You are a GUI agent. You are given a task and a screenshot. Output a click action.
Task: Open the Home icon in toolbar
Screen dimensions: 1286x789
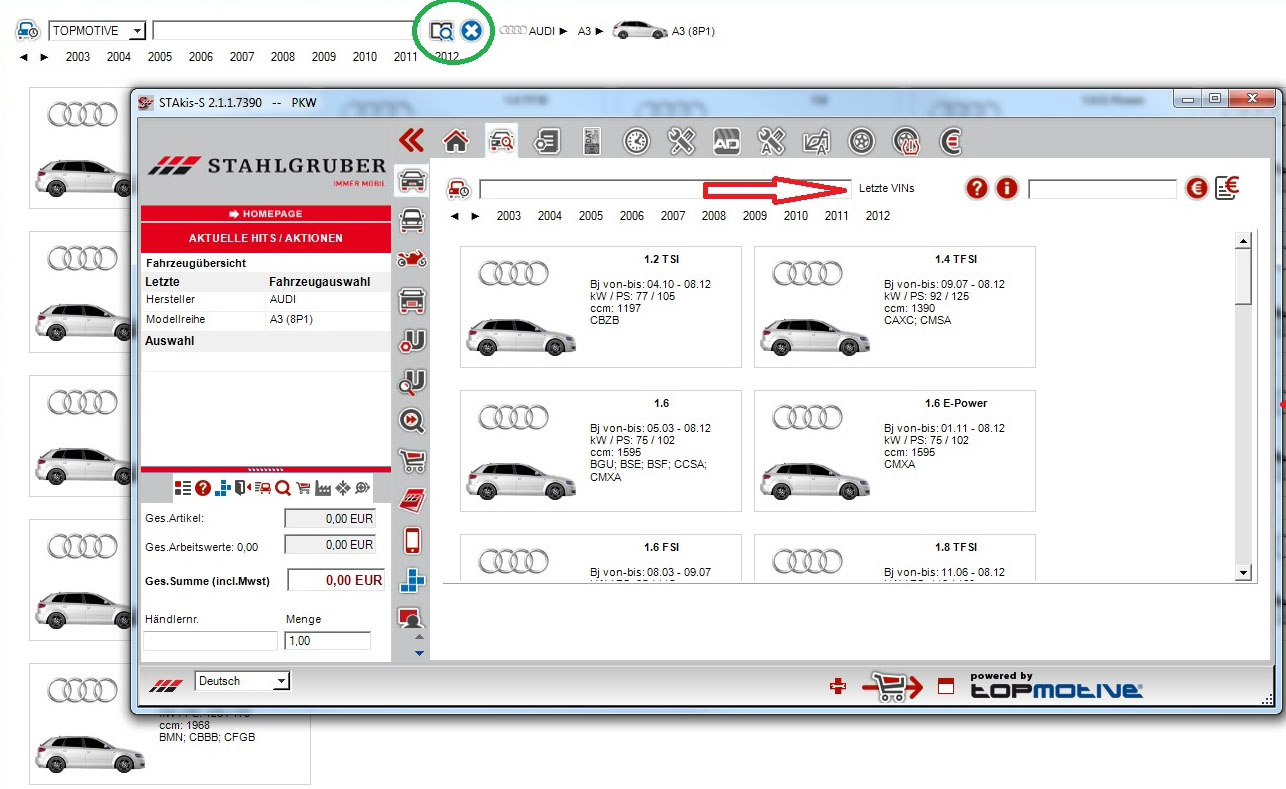(456, 141)
